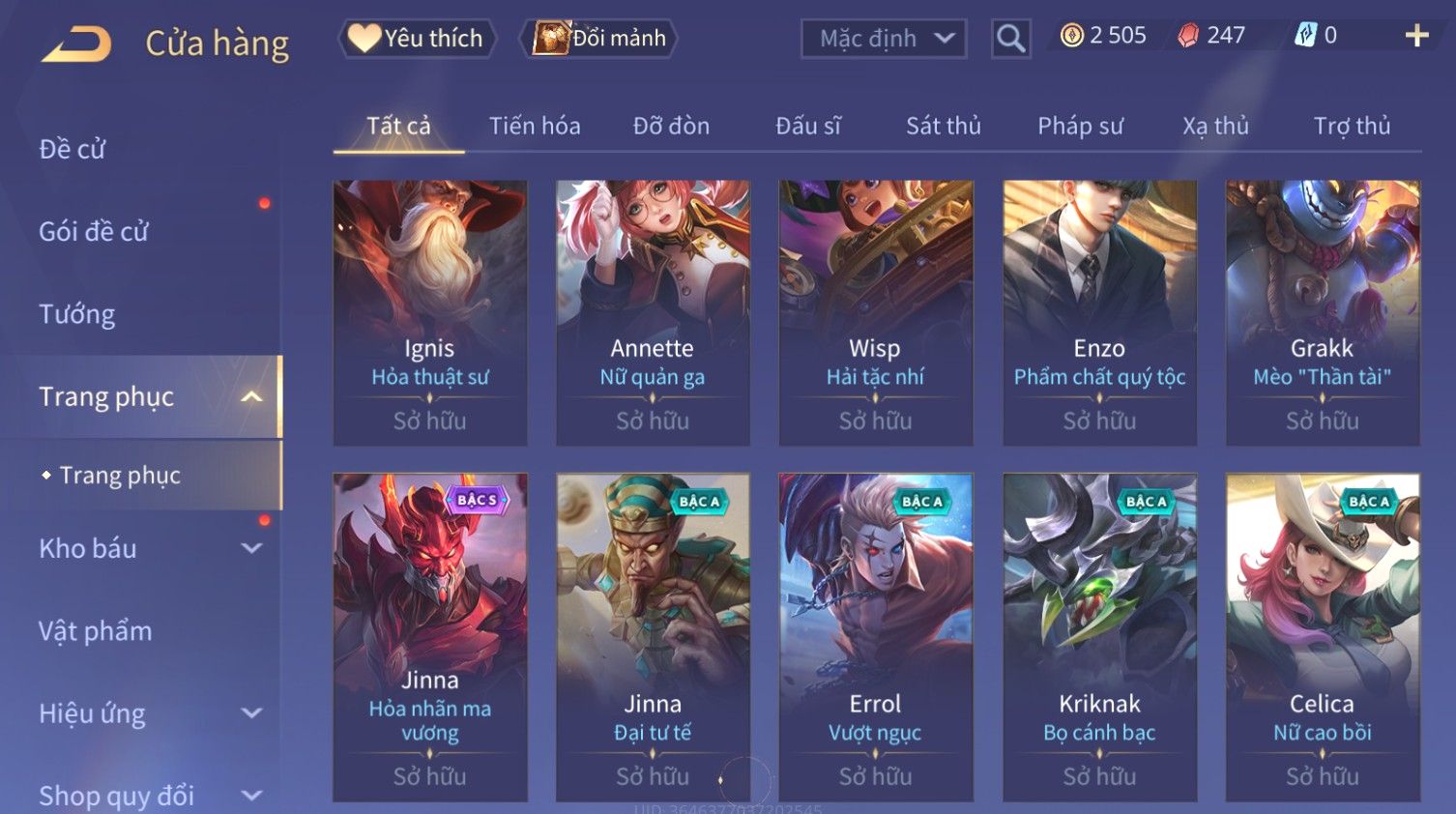Open Đổi mảnh fragment exchange
This screenshot has height=814, width=1456.
(598, 39)
